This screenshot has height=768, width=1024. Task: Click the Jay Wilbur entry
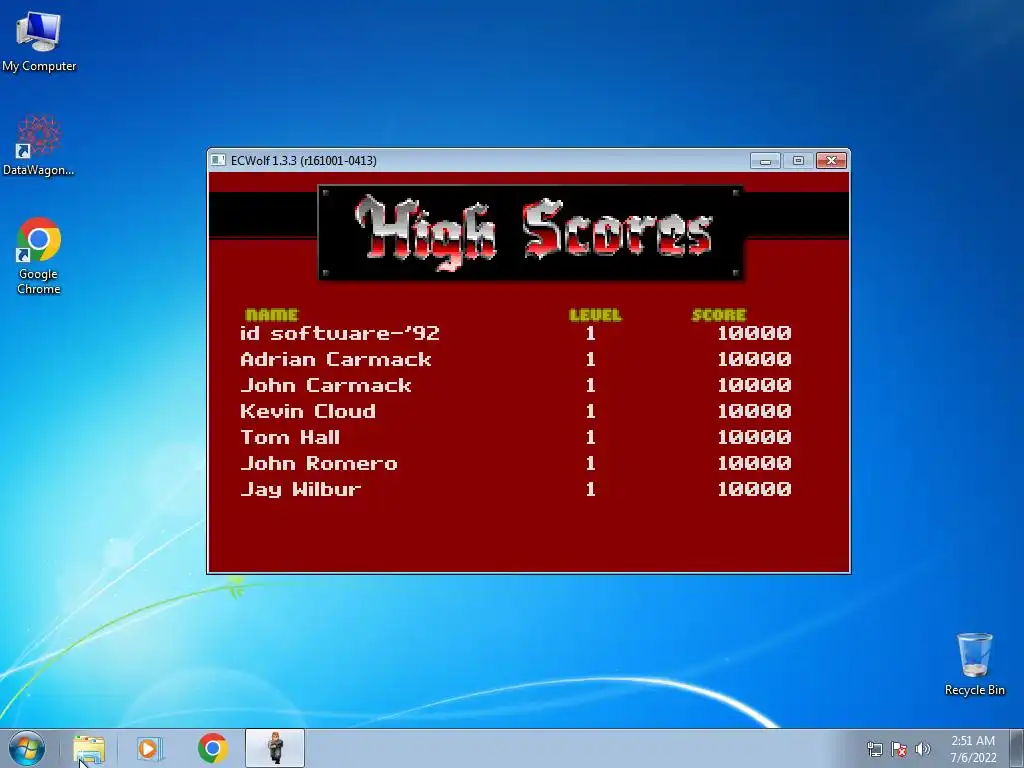click(x=300, y=490)
